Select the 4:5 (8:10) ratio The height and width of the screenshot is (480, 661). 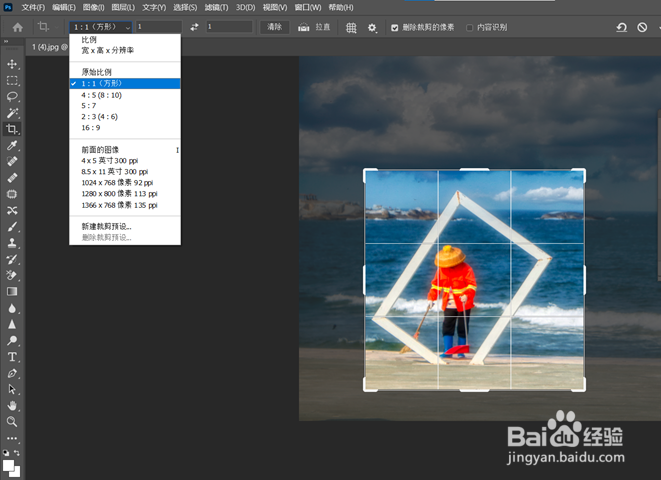125,95
